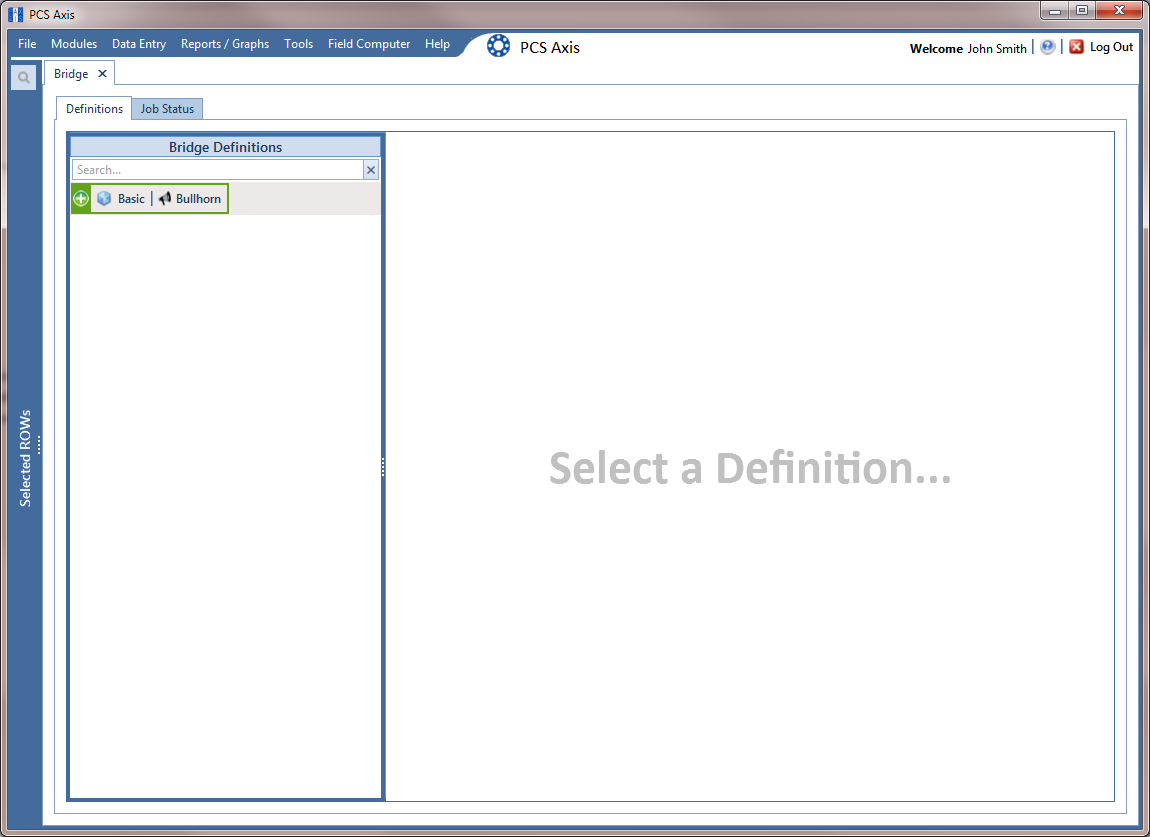Viewport: 1150px width, 837px height.
Task: Minimize the PCS Axis window
Action: point(1055,10)
